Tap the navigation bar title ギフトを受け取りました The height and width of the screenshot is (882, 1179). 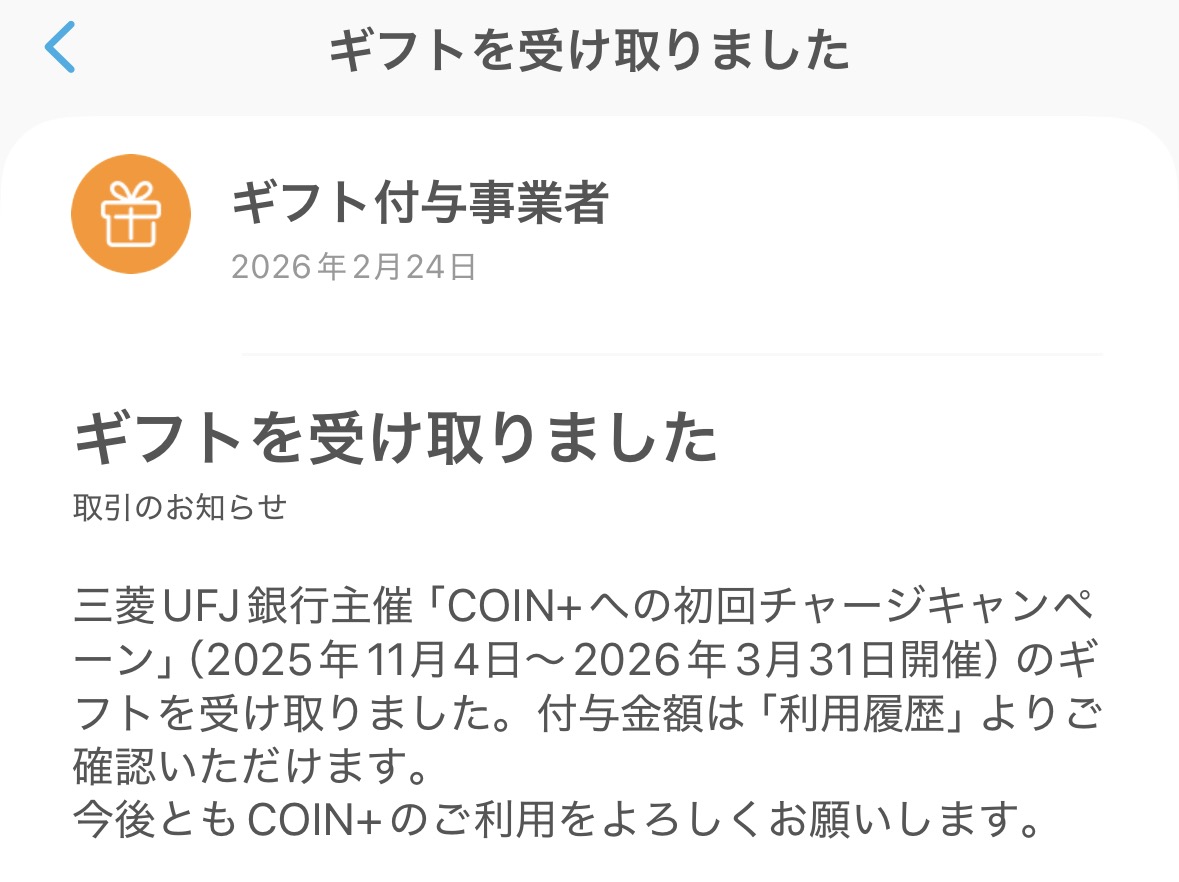(589, 50)
